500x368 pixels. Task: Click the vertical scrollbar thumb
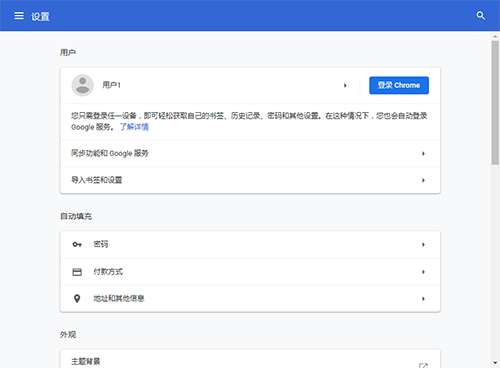point(495,102)
